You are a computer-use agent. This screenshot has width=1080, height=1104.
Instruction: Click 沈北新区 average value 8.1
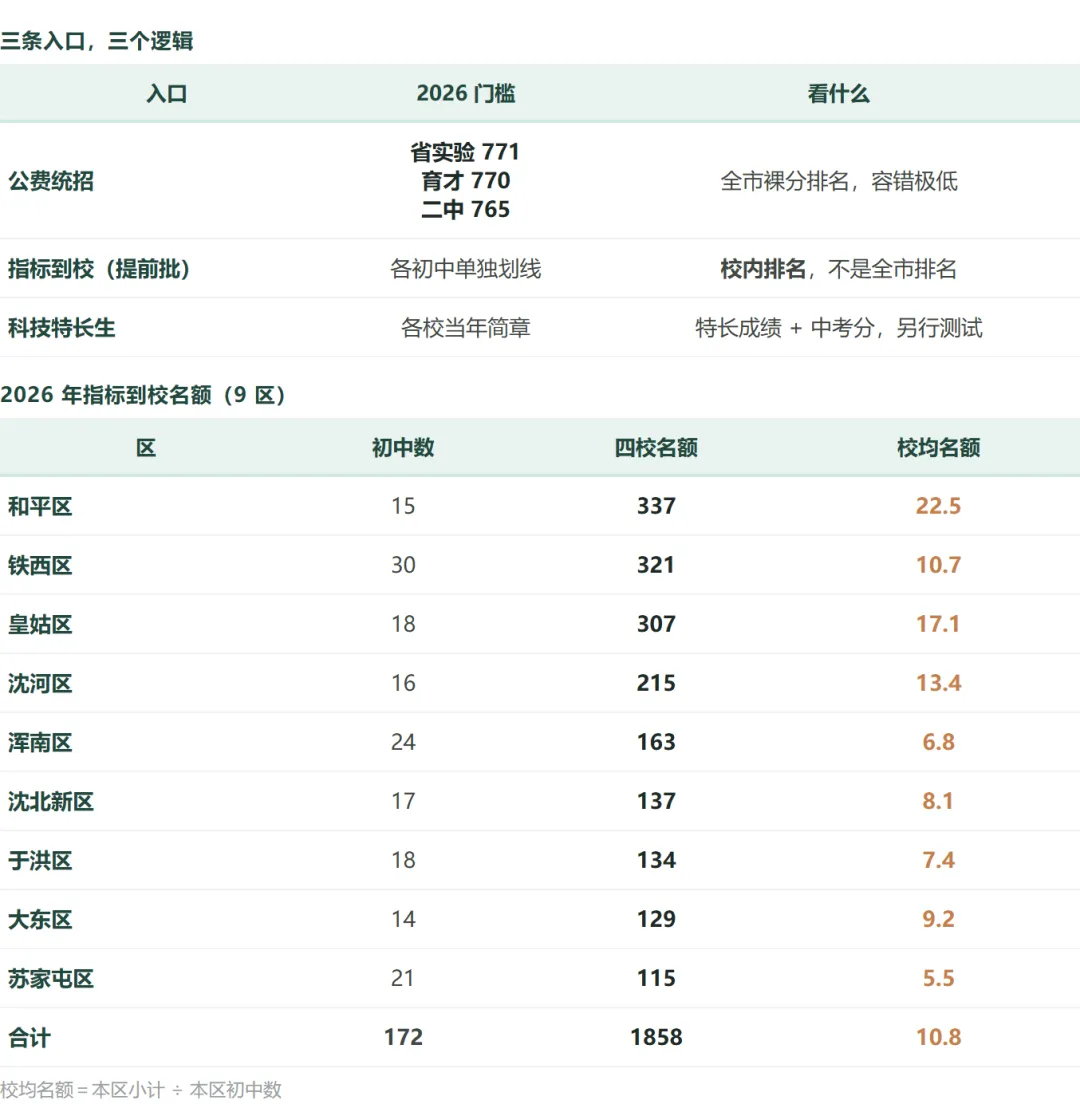click(x=938, y=802)
